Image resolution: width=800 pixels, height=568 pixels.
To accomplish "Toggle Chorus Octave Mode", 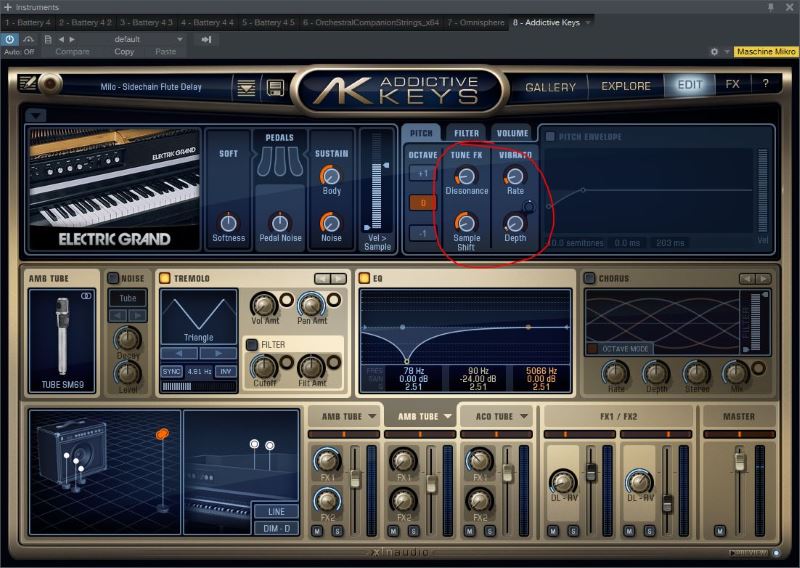I will tap(592, 349).
